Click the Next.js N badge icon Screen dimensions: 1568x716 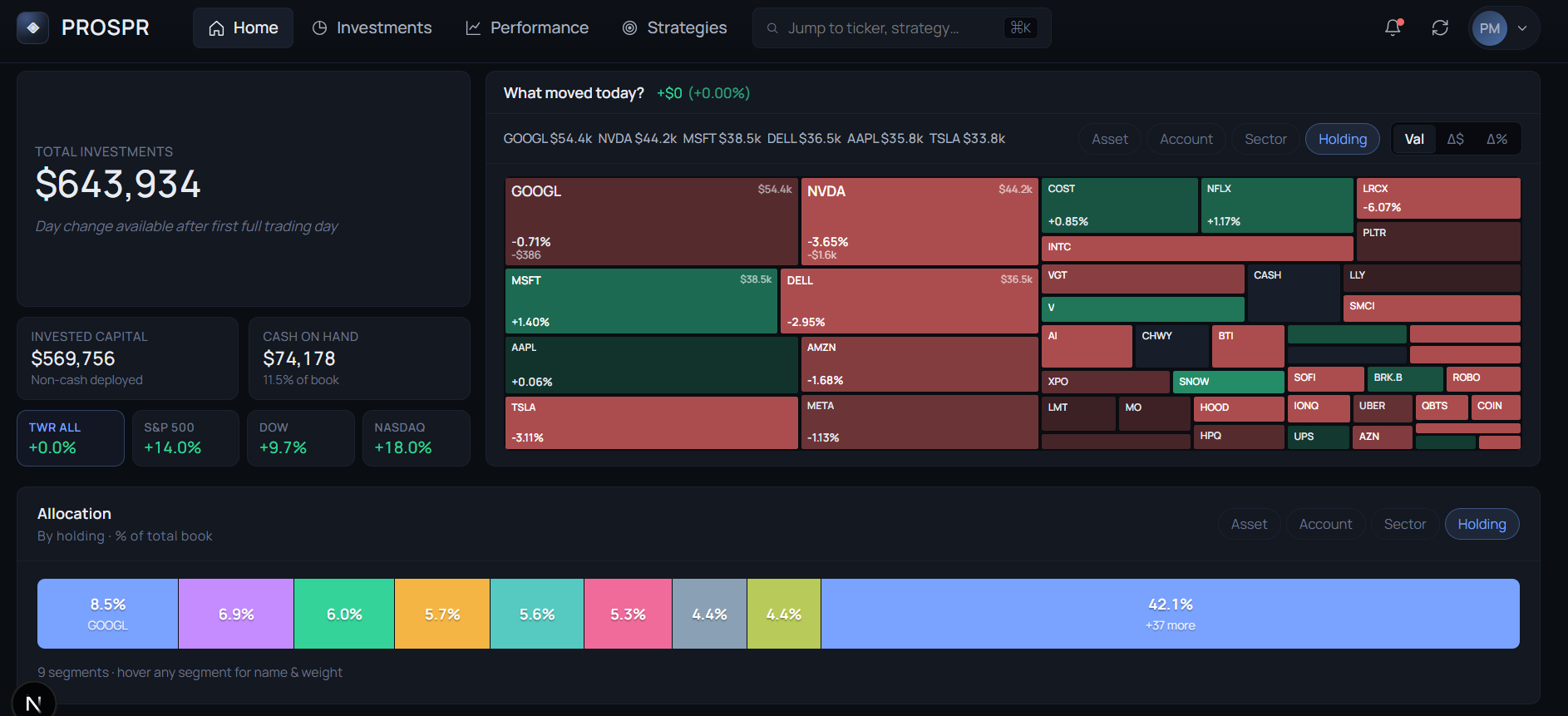[x=33, y=703]
